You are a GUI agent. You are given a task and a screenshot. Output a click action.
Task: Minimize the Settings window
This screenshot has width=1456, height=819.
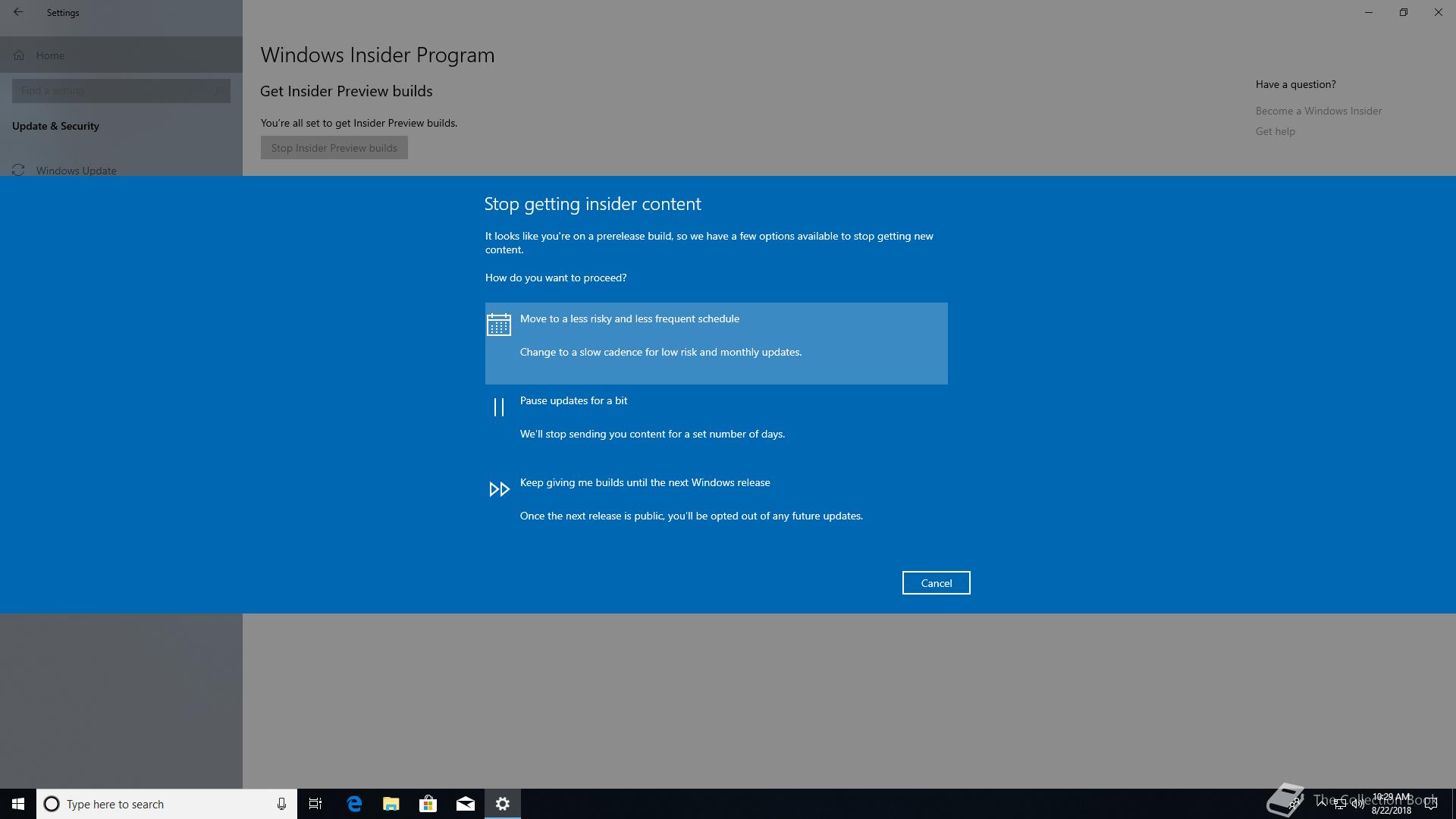point(1368,12)
